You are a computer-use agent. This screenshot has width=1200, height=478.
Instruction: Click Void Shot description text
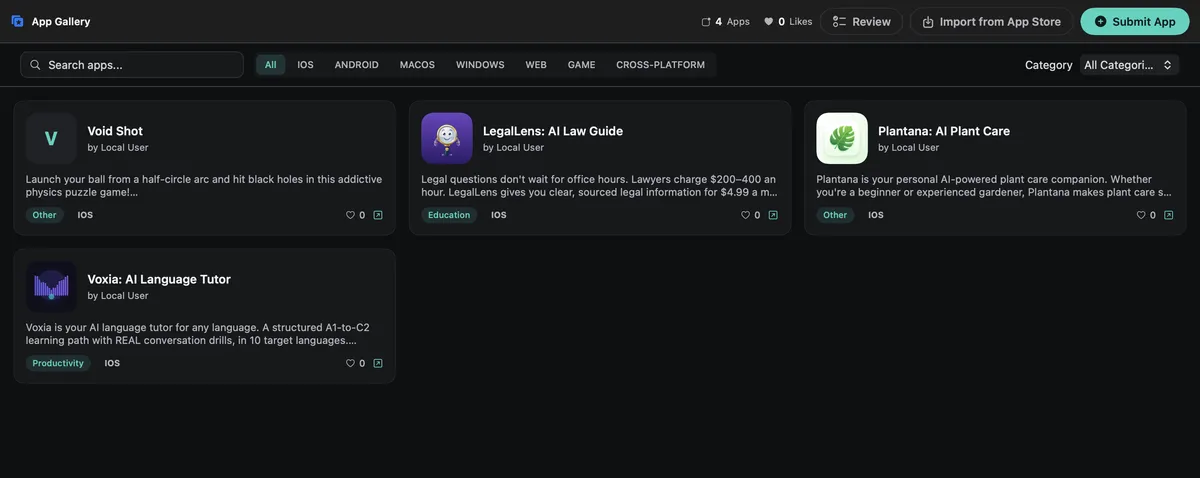click(x=204, y=185)
